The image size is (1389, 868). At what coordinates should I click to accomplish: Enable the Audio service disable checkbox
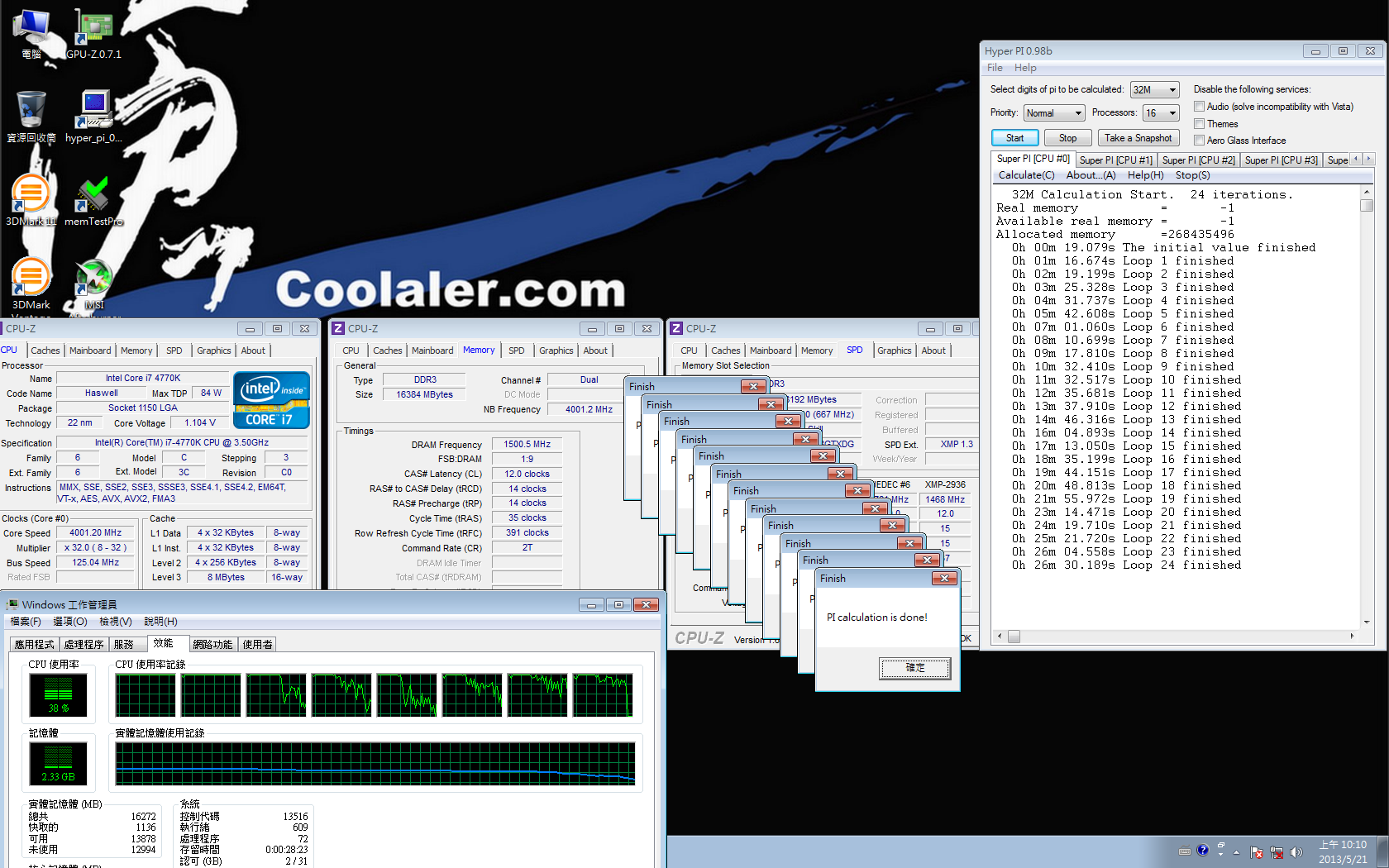click(x=1199, y=107)
